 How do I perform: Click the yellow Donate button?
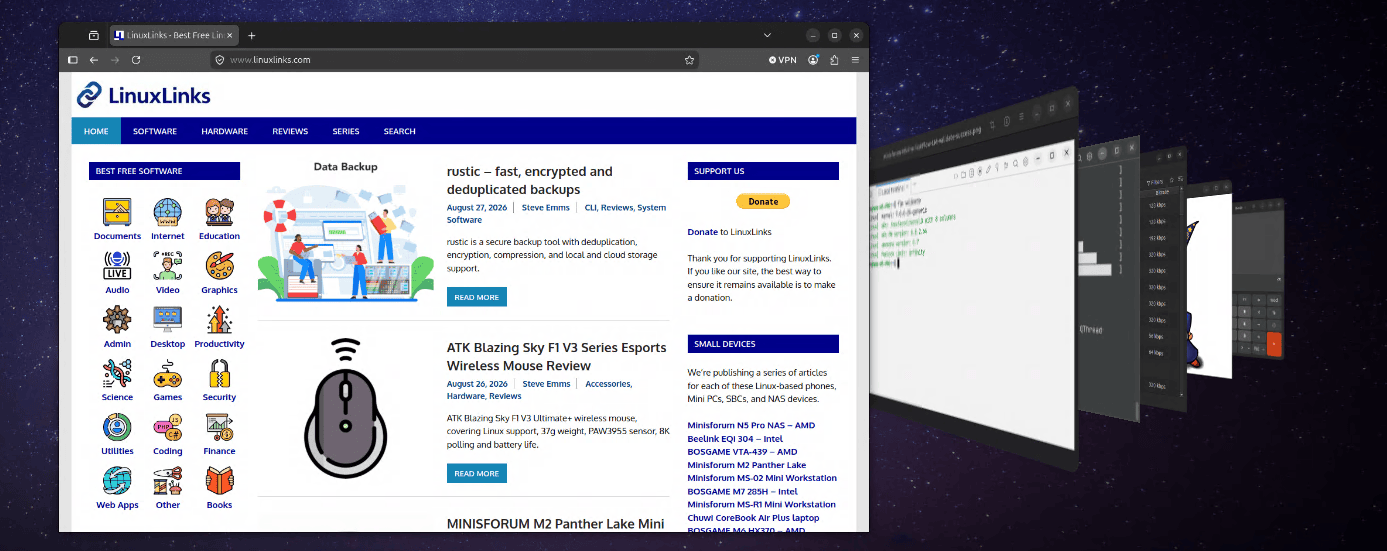point(763,201)
